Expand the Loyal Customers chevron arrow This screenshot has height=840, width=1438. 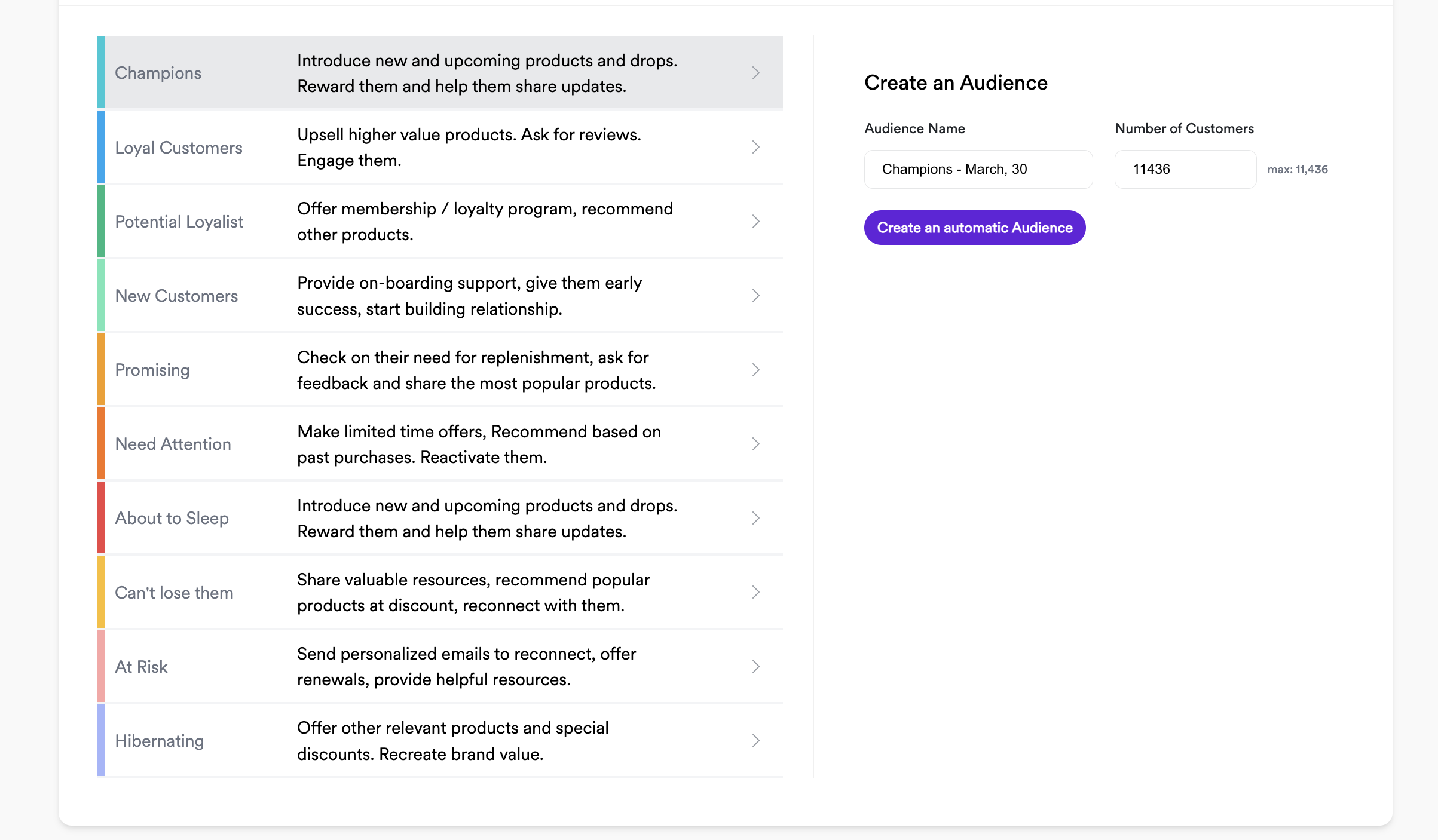[x=755, y=147]
